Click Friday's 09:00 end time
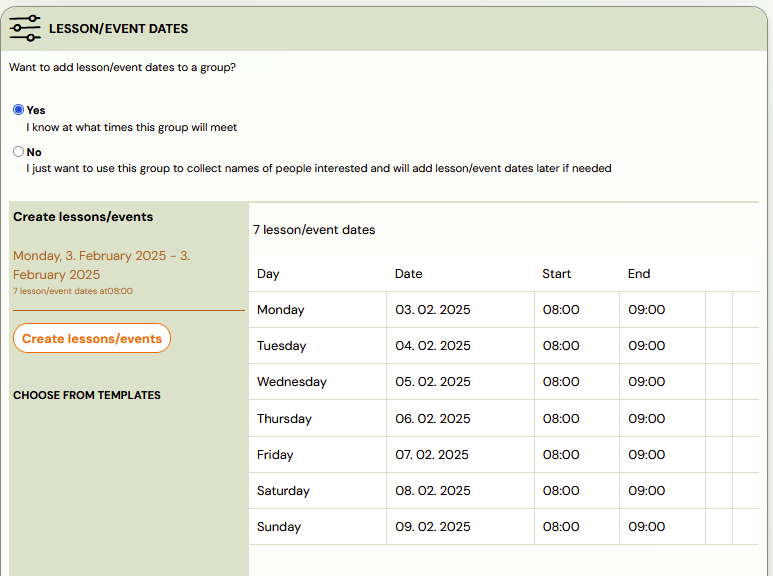 pyautogui.click(x=646, y=455)
